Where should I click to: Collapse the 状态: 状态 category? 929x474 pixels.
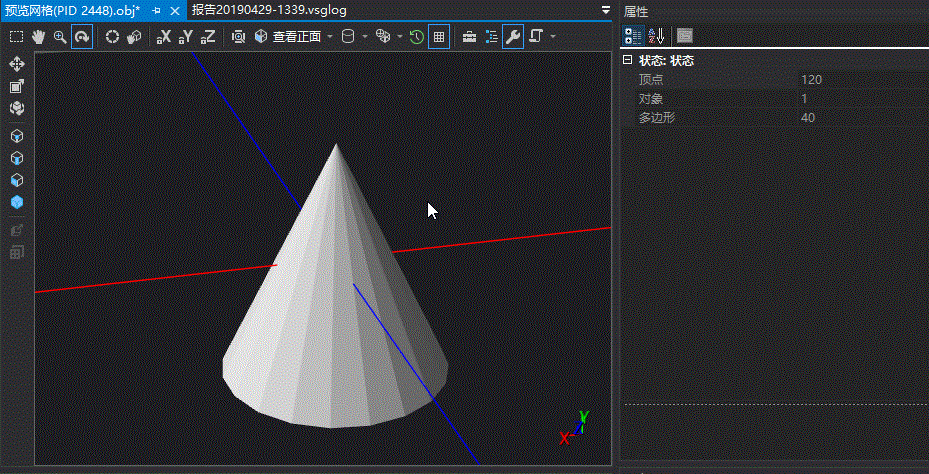[627, 60]
